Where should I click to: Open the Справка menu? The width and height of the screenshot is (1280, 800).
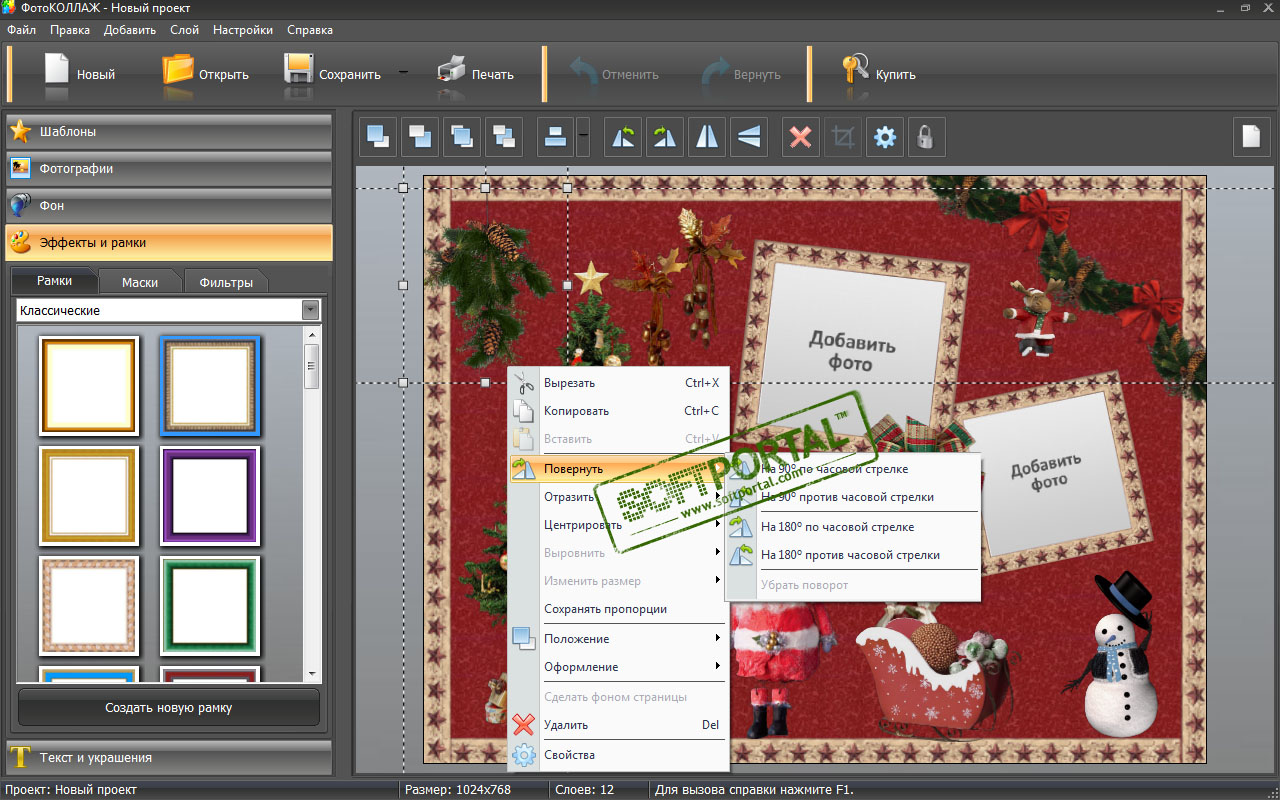tap(310, 30)
